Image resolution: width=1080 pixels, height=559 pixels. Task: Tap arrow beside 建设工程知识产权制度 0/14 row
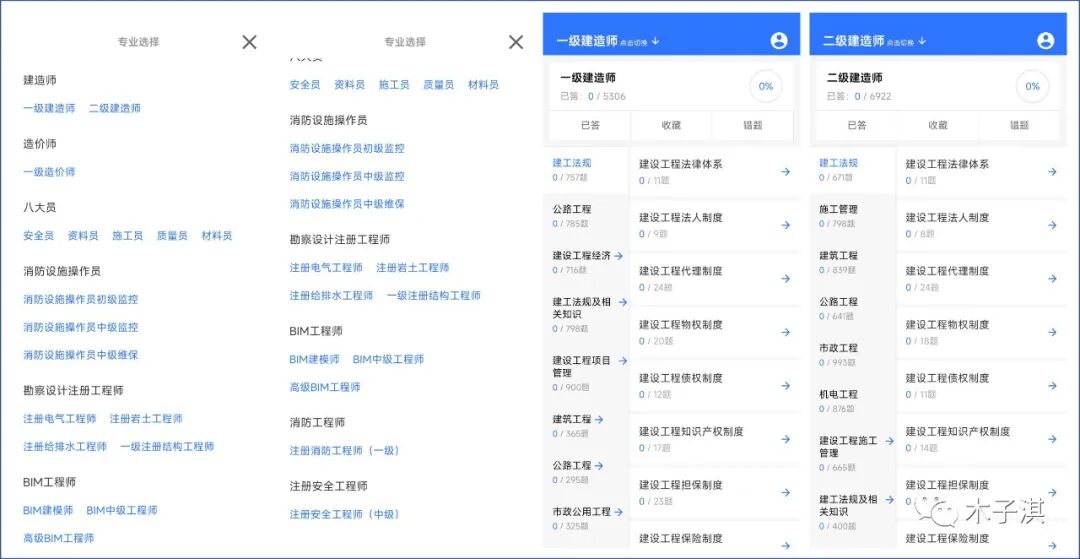pyautogui.click(x=1052, y=439)
